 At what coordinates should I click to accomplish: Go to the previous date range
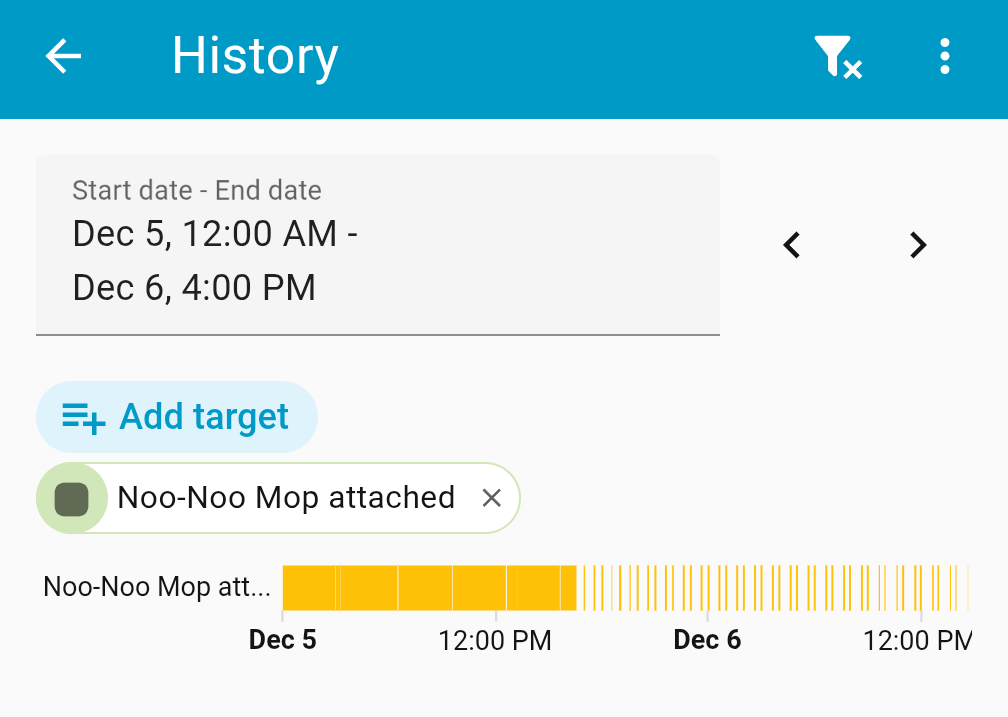click(792, 245)
